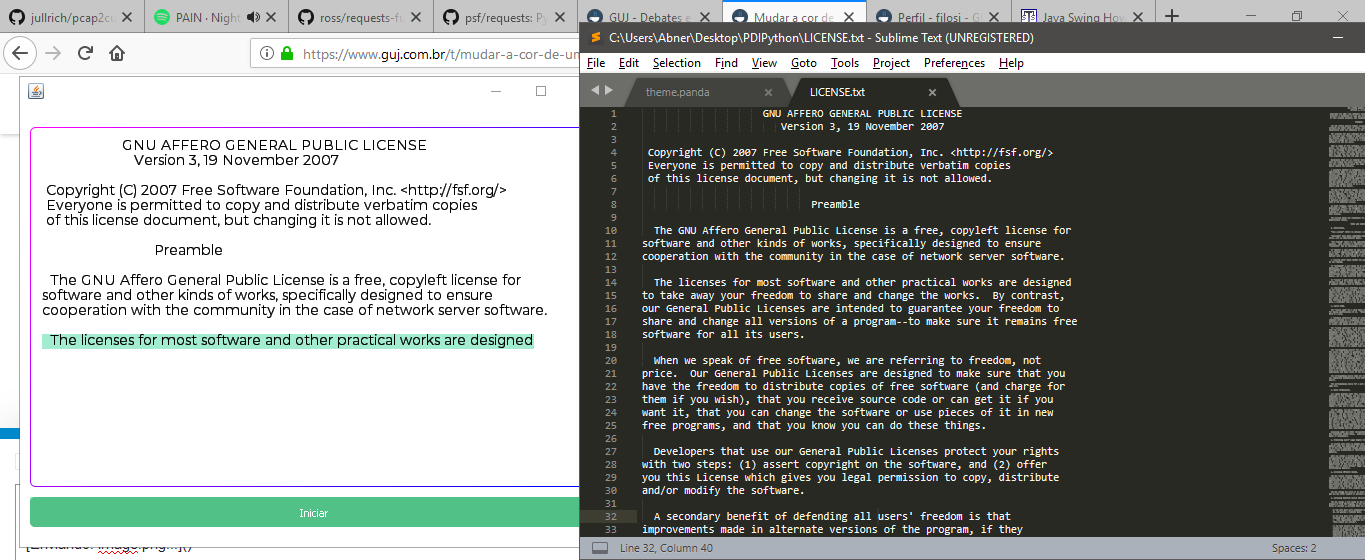Open the Preferences menu
Screen dimensions: 1365x560
[954, 63]
